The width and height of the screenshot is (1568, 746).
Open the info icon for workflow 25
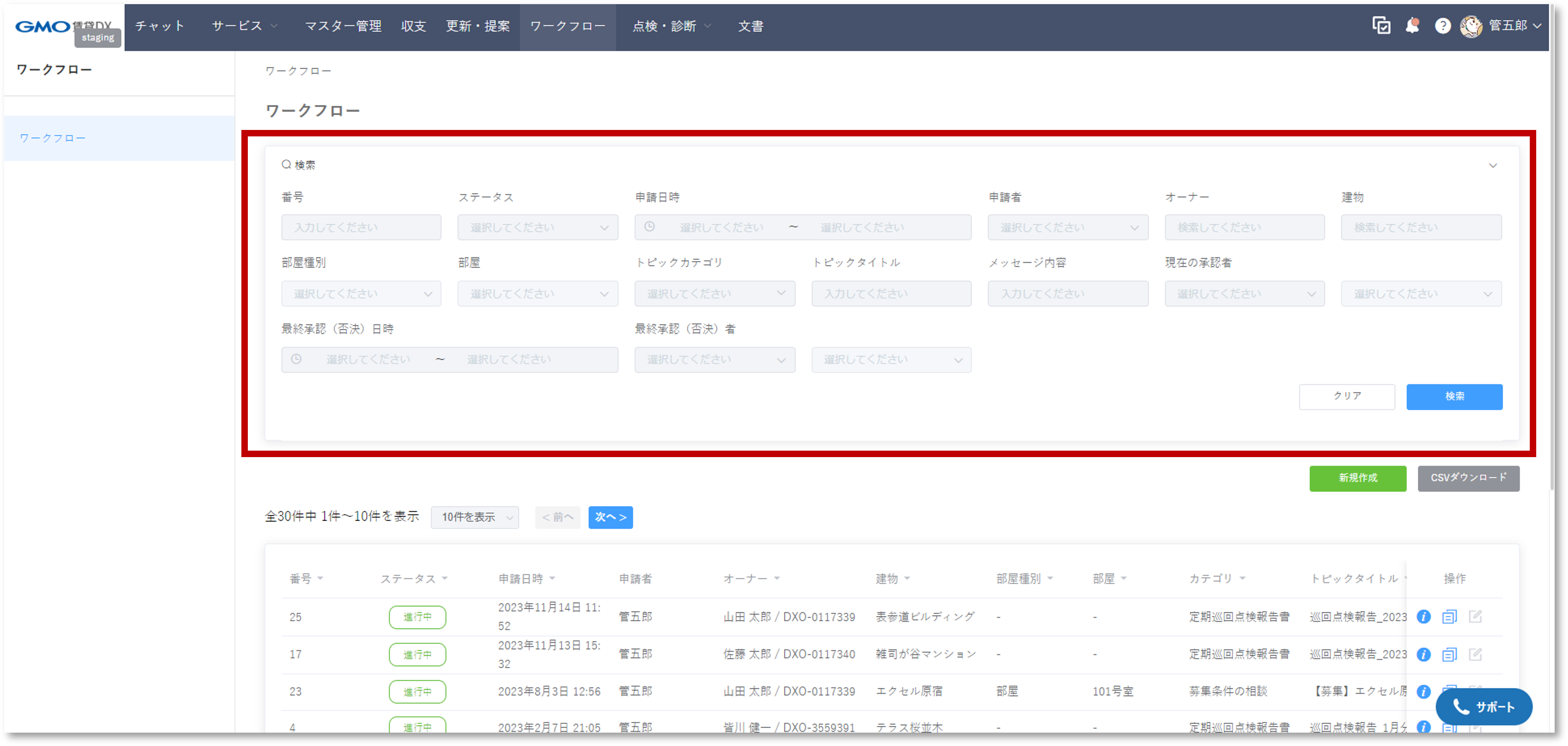point(1424,616)
